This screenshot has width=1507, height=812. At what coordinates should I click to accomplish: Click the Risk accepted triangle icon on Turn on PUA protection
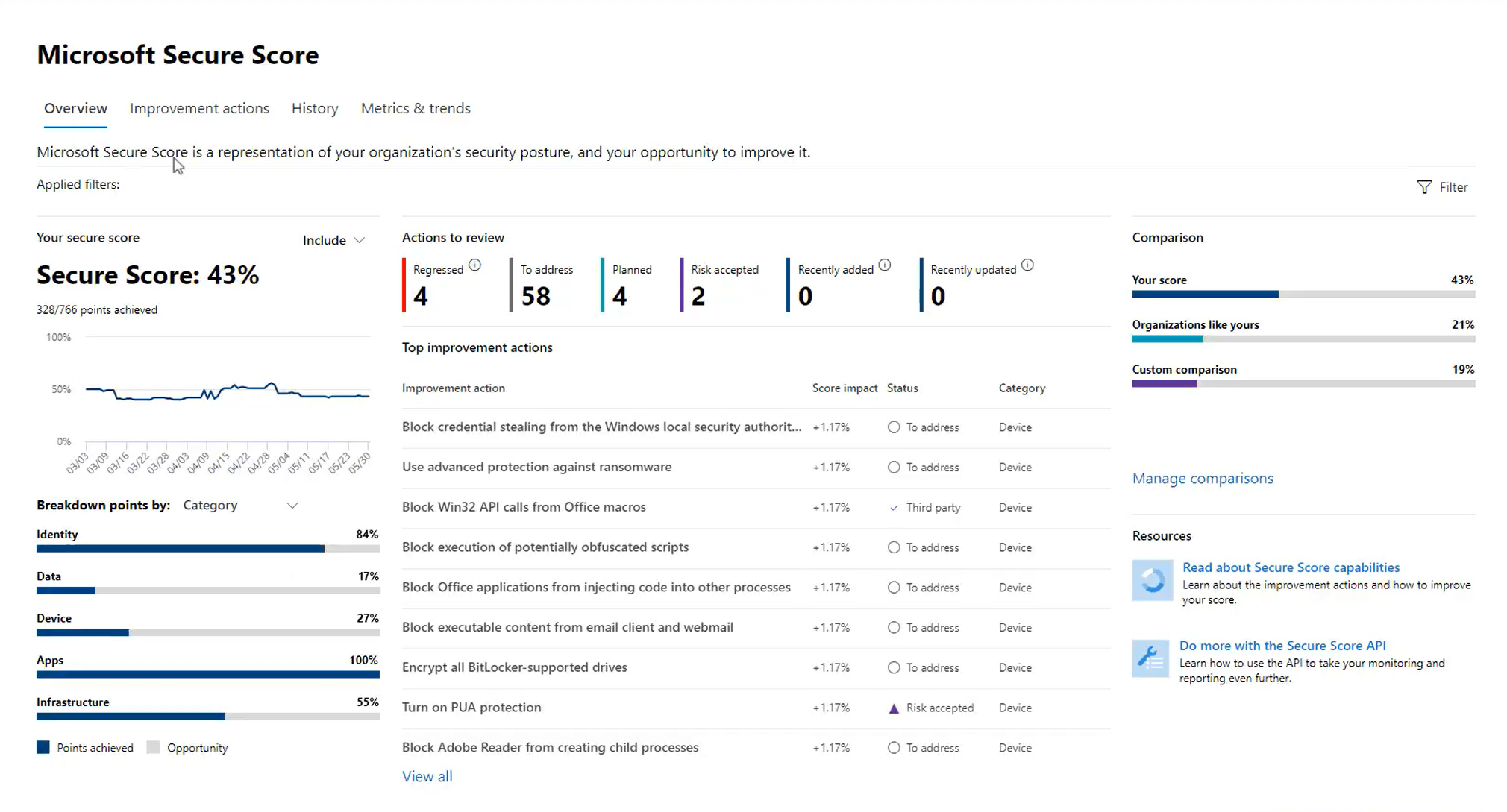(x=894, y=708)
